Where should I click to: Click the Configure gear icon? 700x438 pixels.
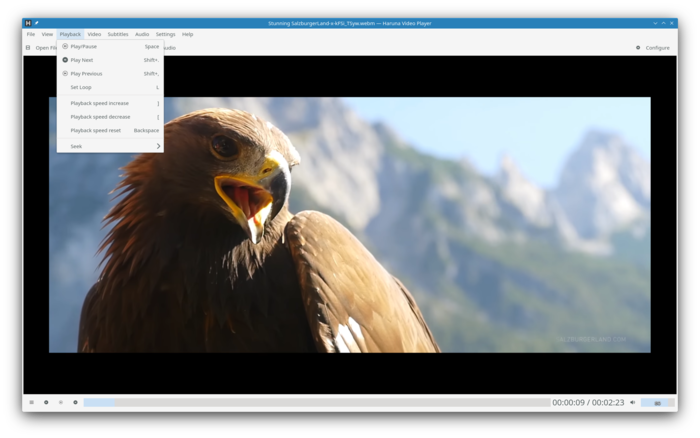coord(638,47)
